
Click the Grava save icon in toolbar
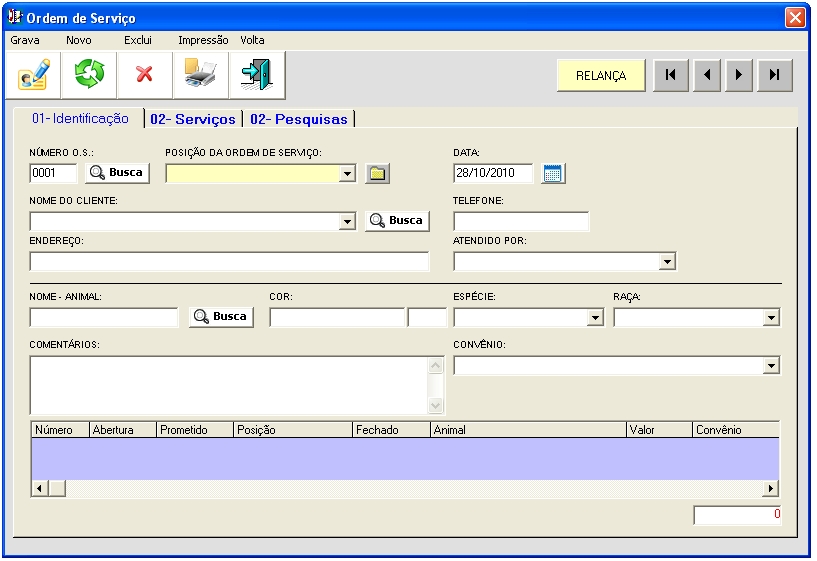pyautogui.click(x=33, y=75)
